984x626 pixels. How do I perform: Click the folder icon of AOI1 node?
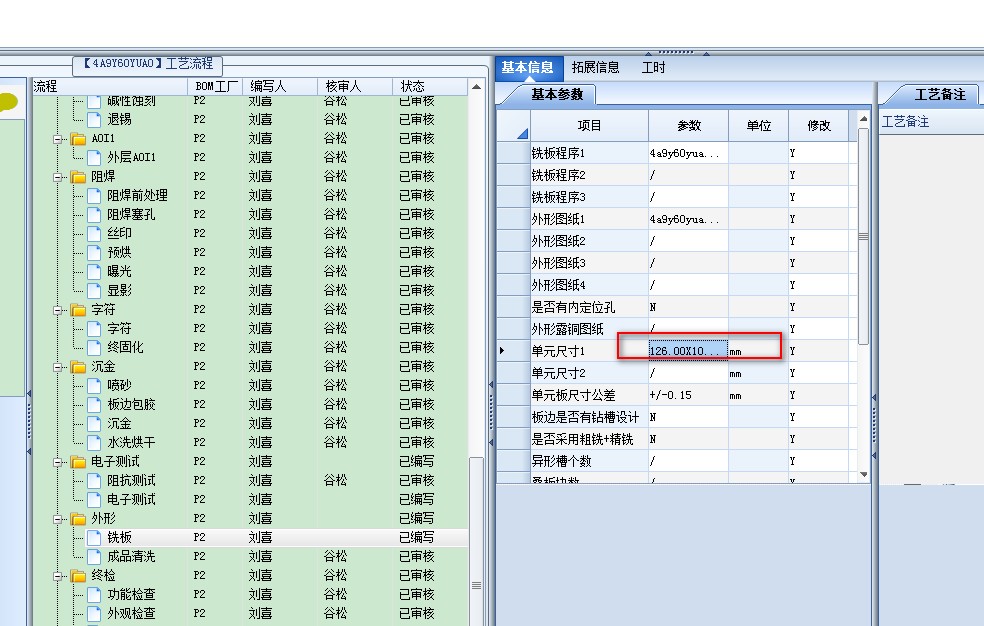point(78,139)
